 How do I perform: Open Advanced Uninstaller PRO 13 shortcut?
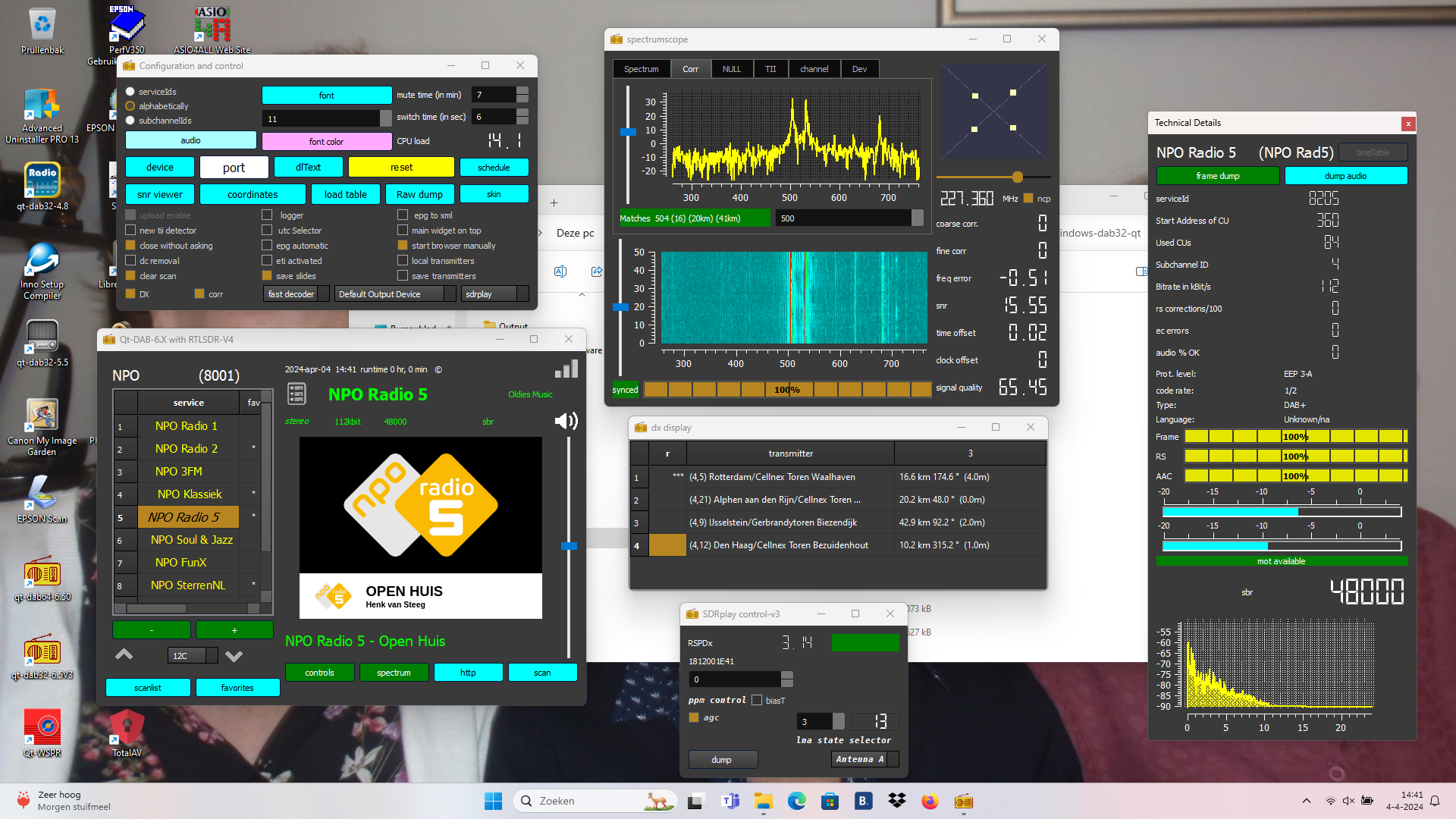(x=42, y=115)
